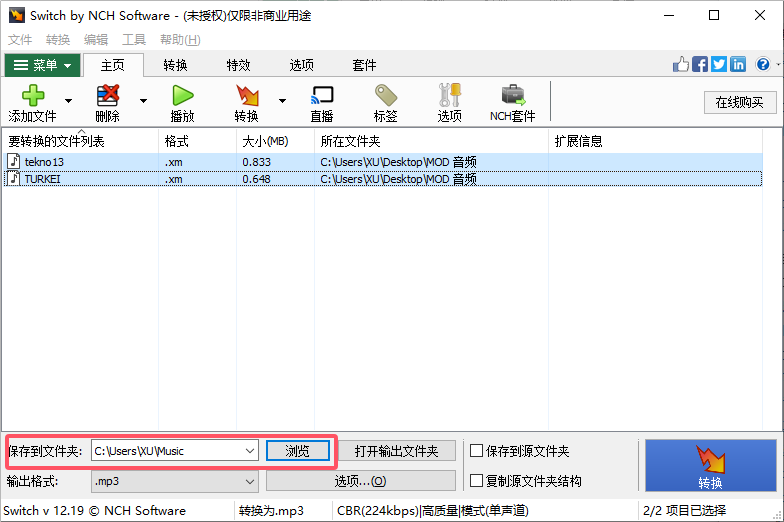Click the Extended info (扩展信息) column header
Image resolution: width=784 pixels, height=522 pixels.
point(655,141)
